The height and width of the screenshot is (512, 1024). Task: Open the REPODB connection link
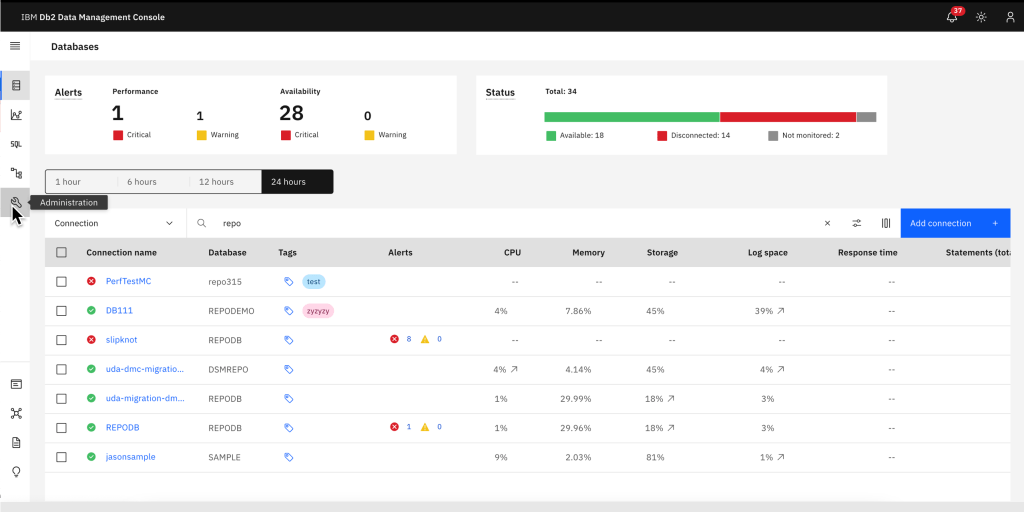(x=122, y=428)
